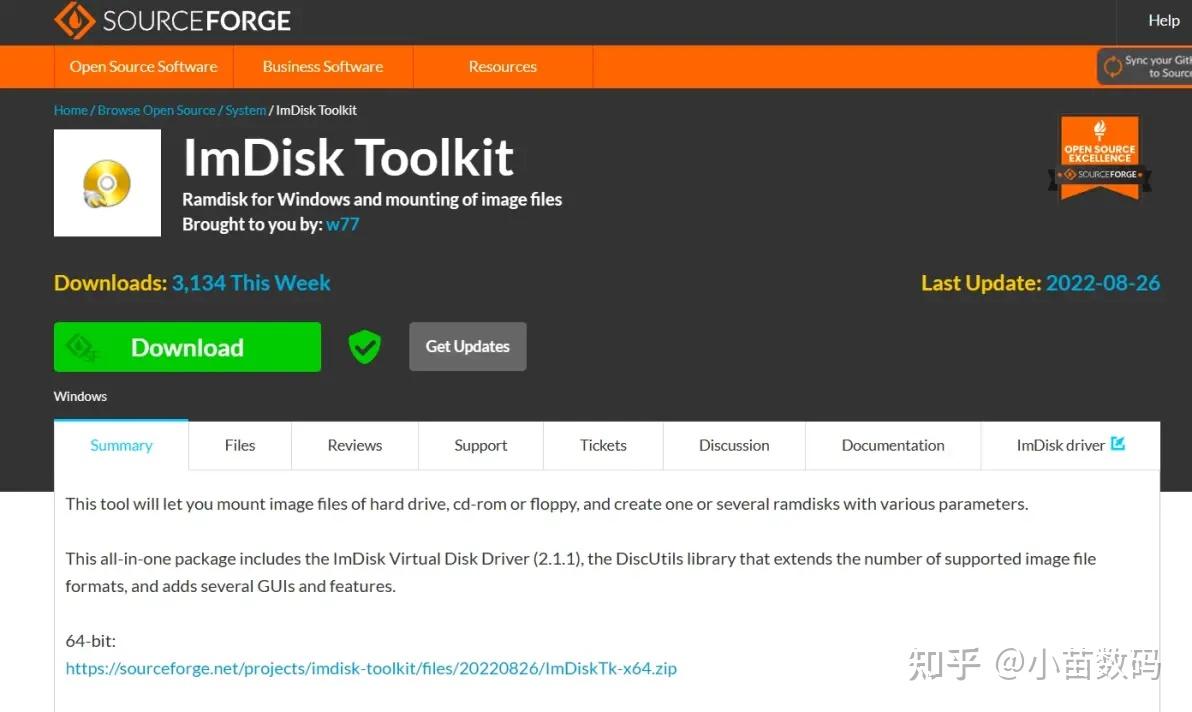Switch to the Support tab
The image size is (1192, 712).
coord(480,445)
